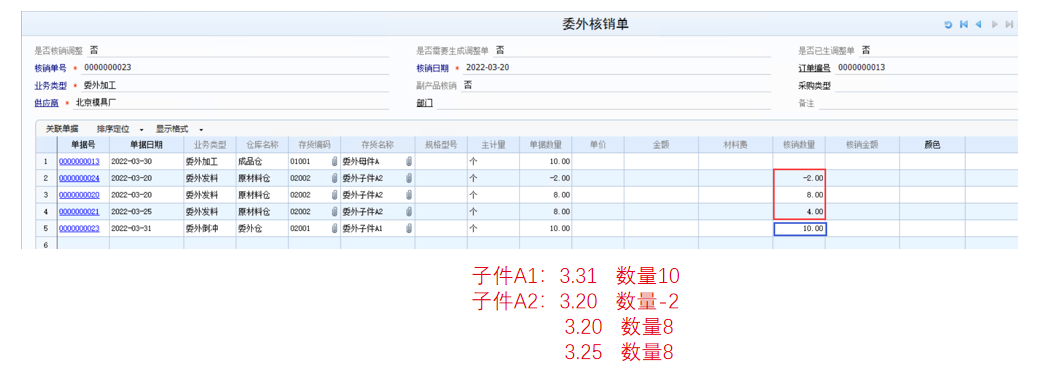Go to the next record arrow
This screenshot has width=1044, height=379.
click(995, 25)
